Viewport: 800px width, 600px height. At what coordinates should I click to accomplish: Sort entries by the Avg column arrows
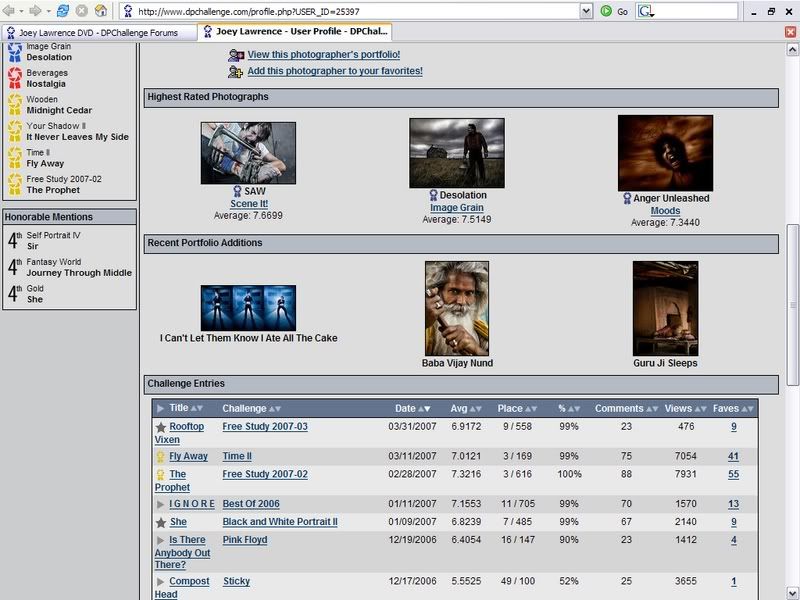(476, 409)
